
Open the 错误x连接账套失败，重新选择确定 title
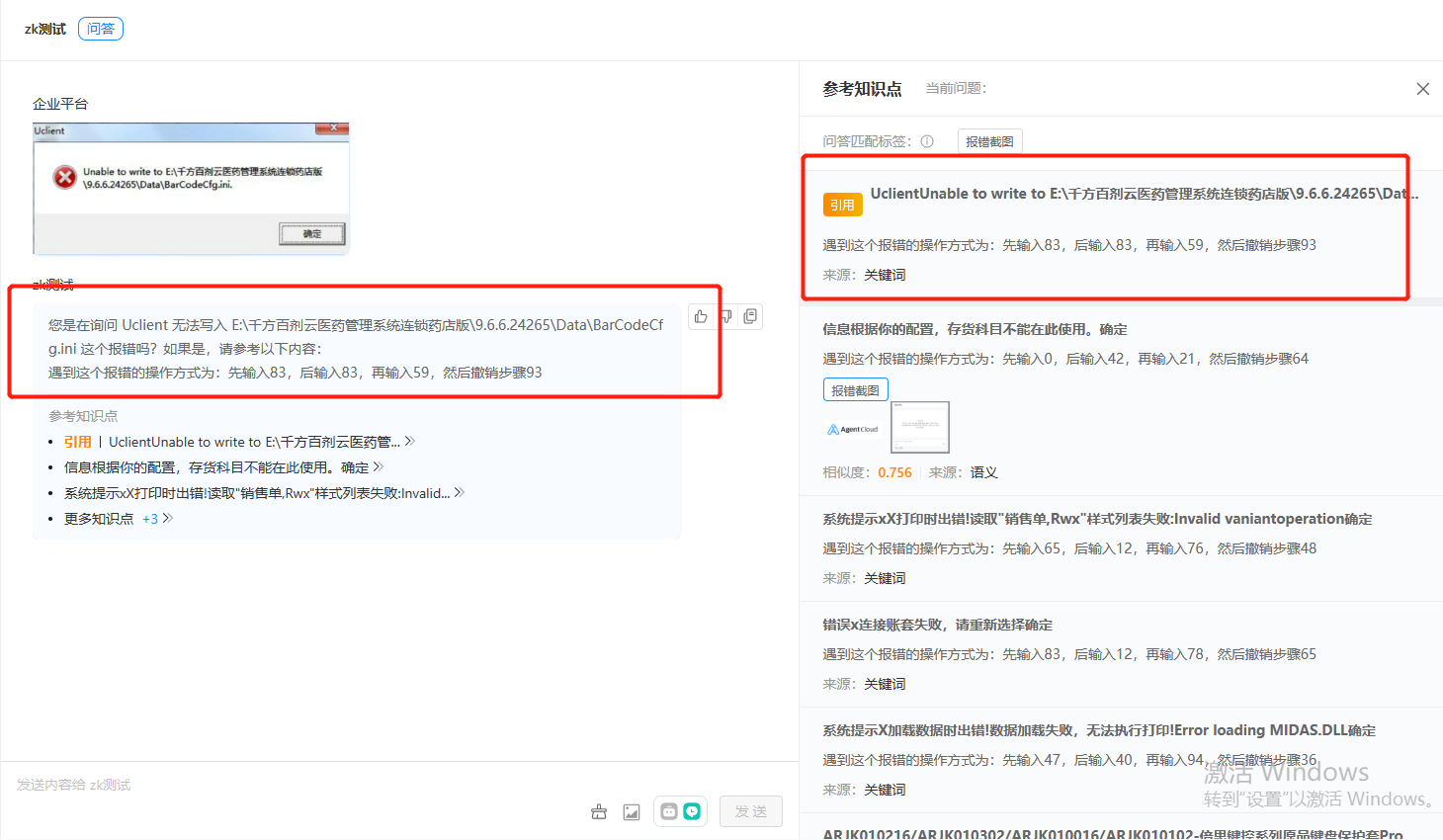937,625
